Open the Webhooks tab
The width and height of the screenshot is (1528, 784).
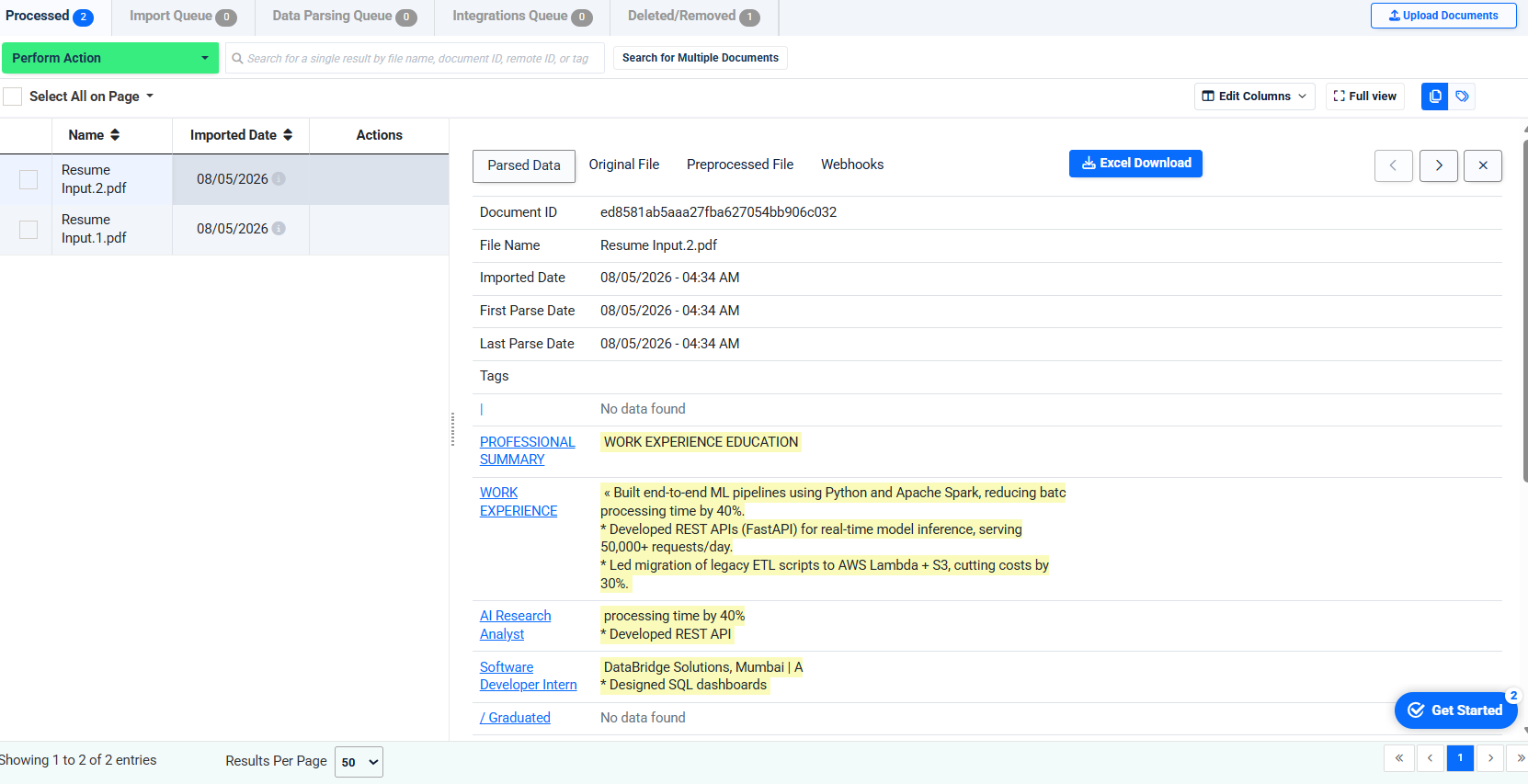pyautogui.click(x=852, y=165)
